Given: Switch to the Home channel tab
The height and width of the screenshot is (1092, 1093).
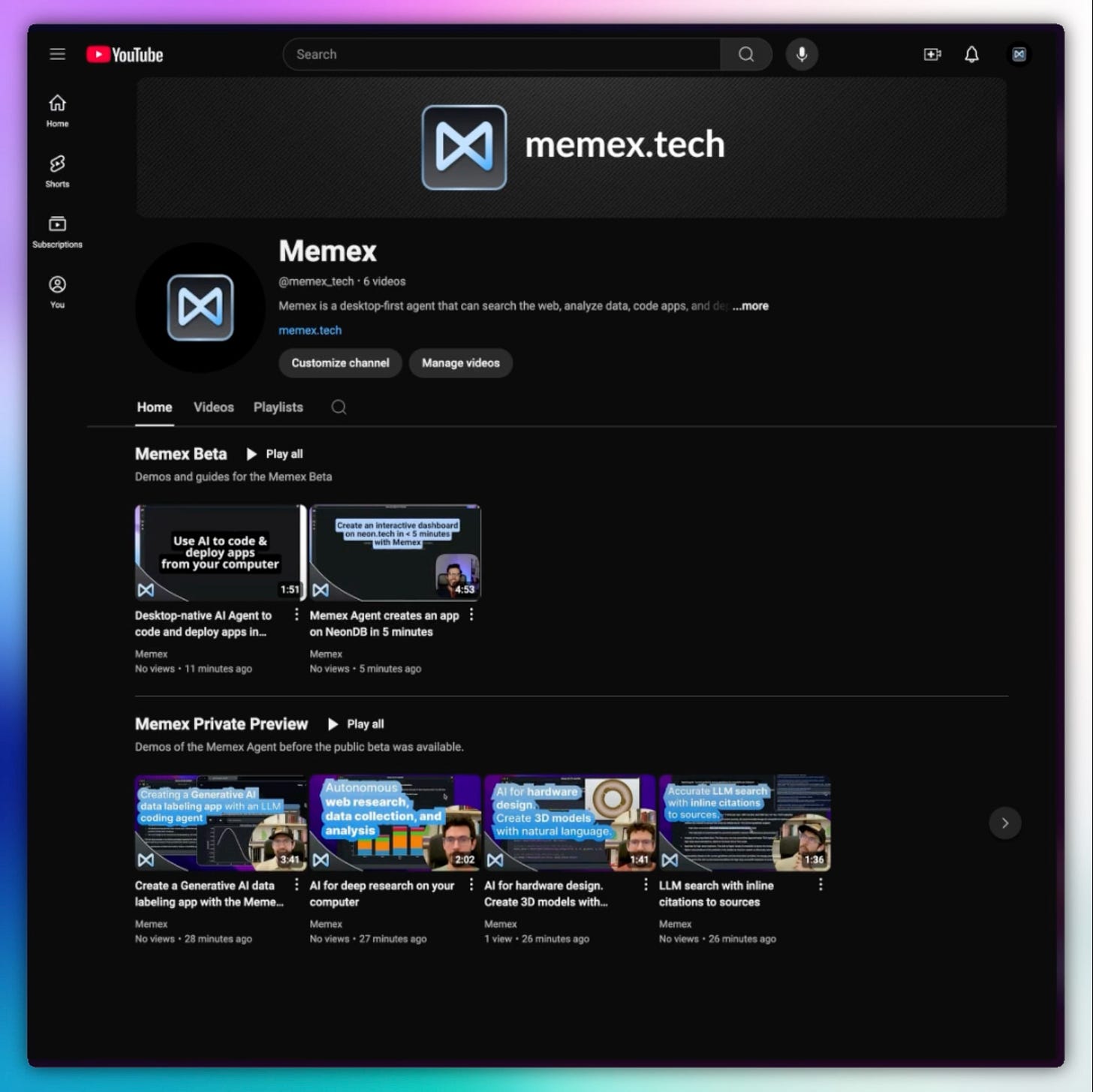Looking at the screenshot, I should pos(155,407).
